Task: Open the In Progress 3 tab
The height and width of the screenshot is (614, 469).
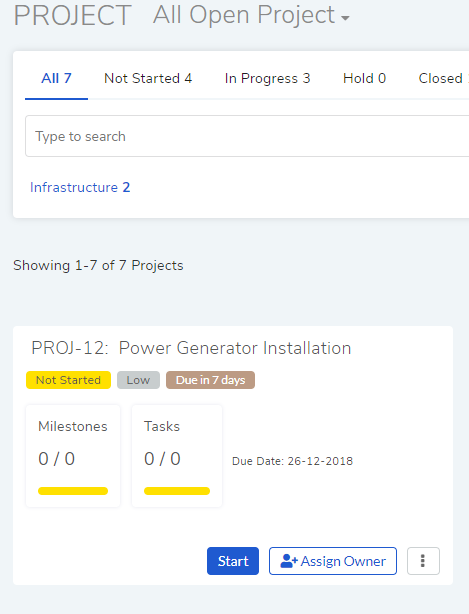Action: [x=267, y=78]
